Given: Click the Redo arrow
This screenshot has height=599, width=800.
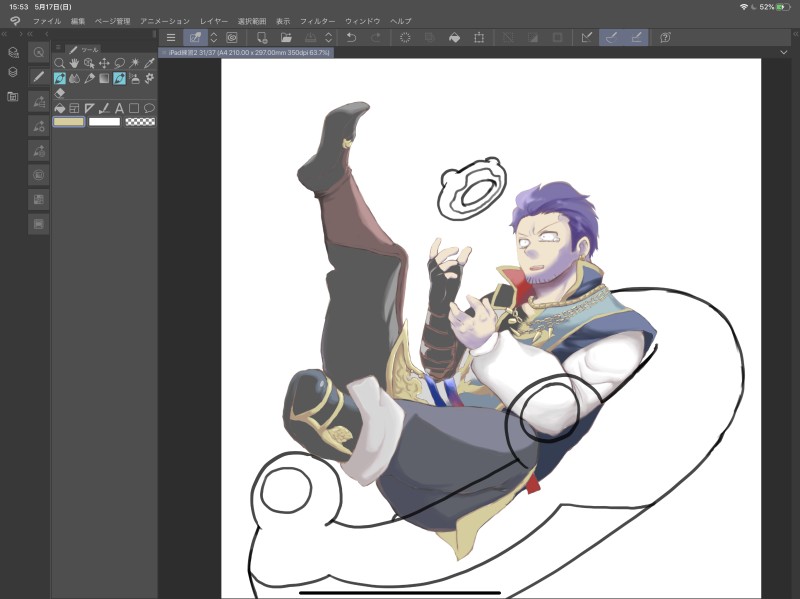Looking at the screenshot, I should (x=376, y=37).
